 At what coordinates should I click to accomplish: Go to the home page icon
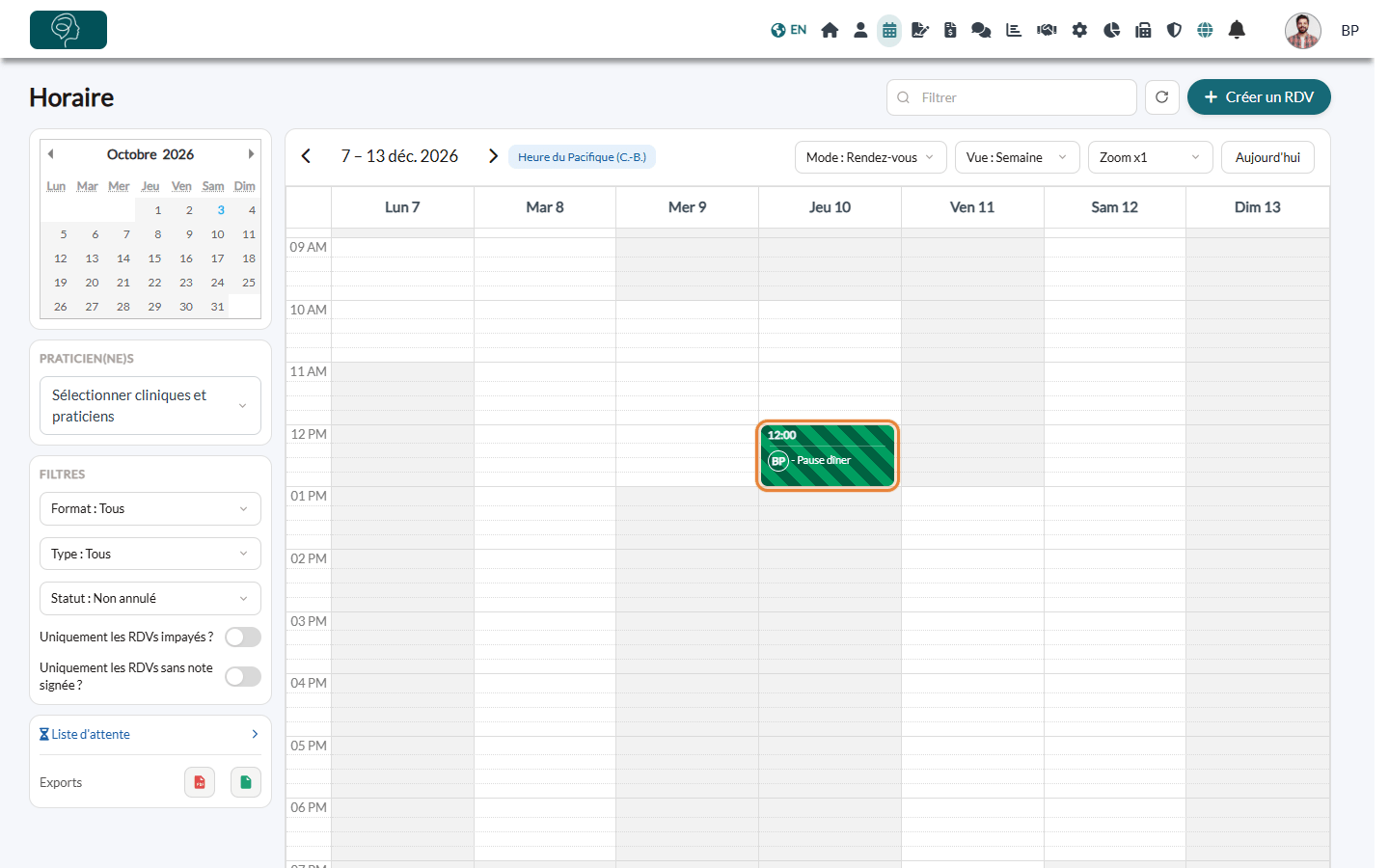click(830, 30)
